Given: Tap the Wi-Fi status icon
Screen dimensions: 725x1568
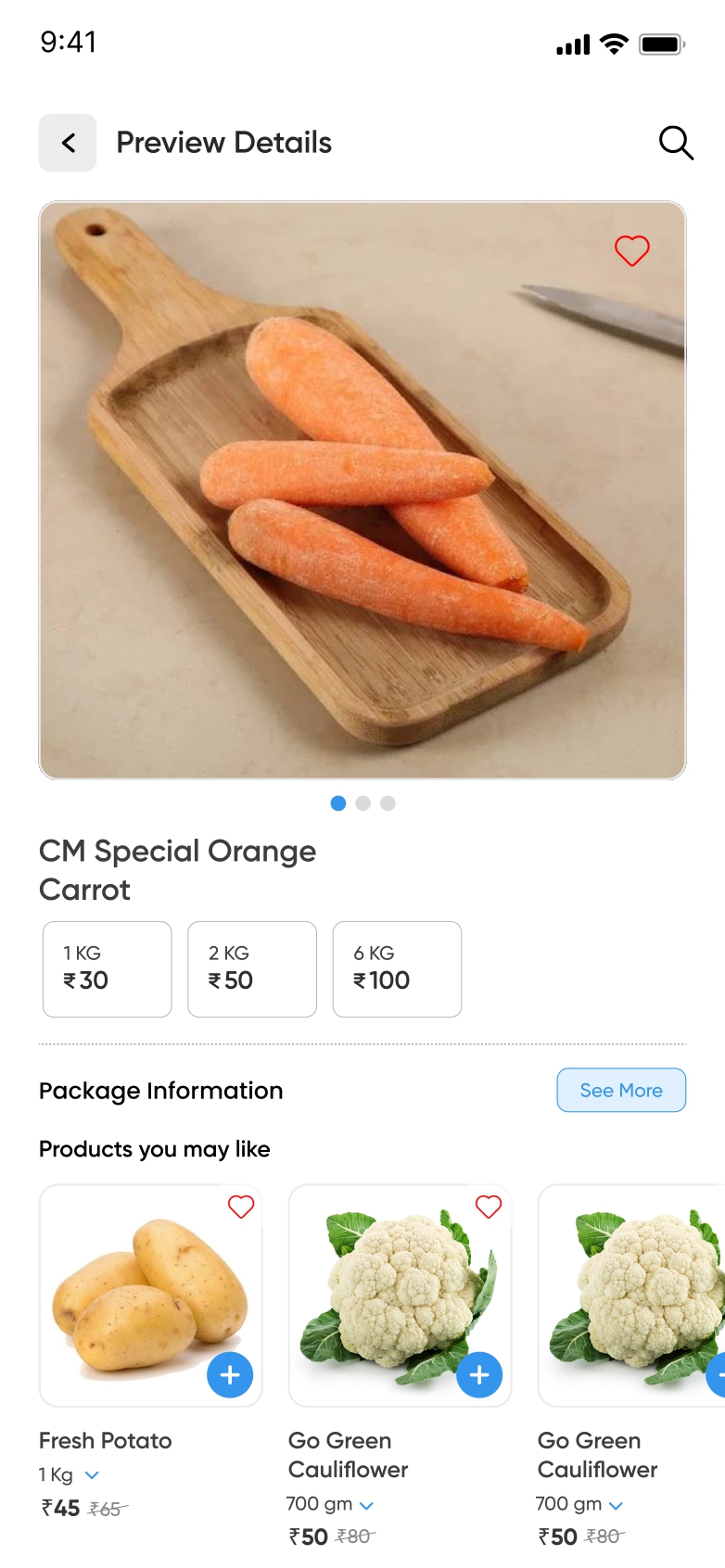Looking at the screenshot, I should tap(614, 44).
